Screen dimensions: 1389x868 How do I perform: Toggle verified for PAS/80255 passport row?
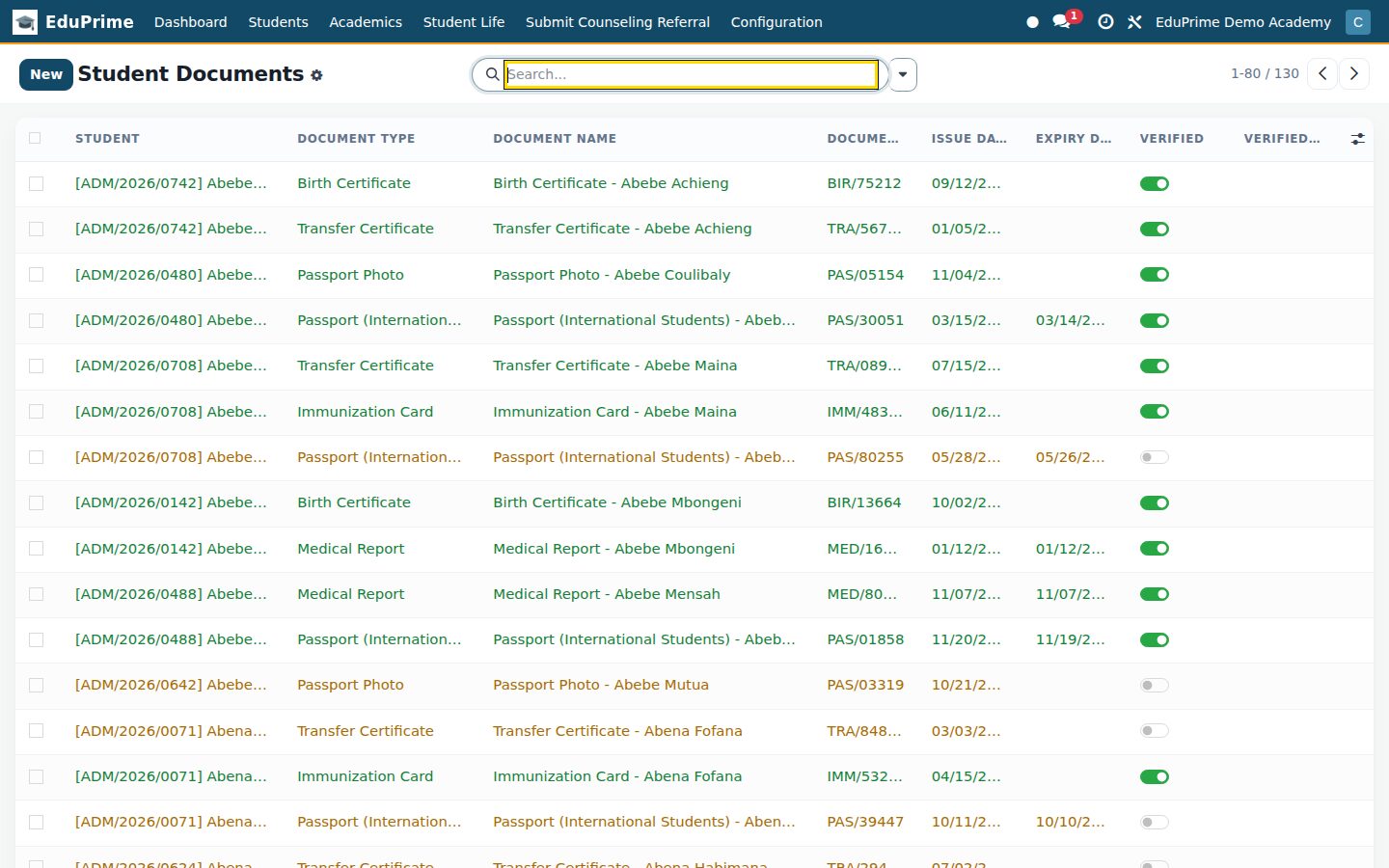coord(1154,457)
